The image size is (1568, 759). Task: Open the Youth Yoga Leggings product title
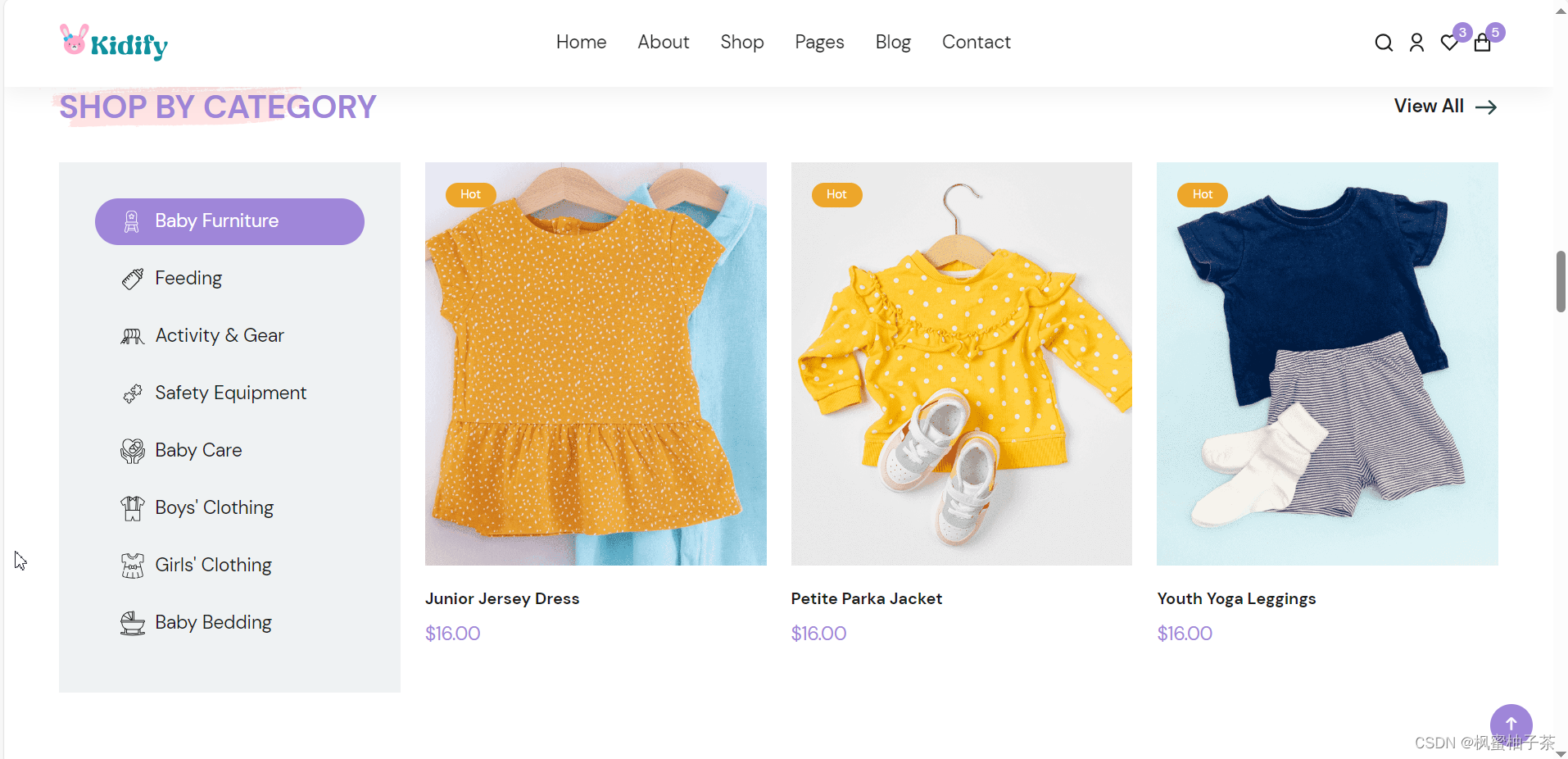(1236, 599)
